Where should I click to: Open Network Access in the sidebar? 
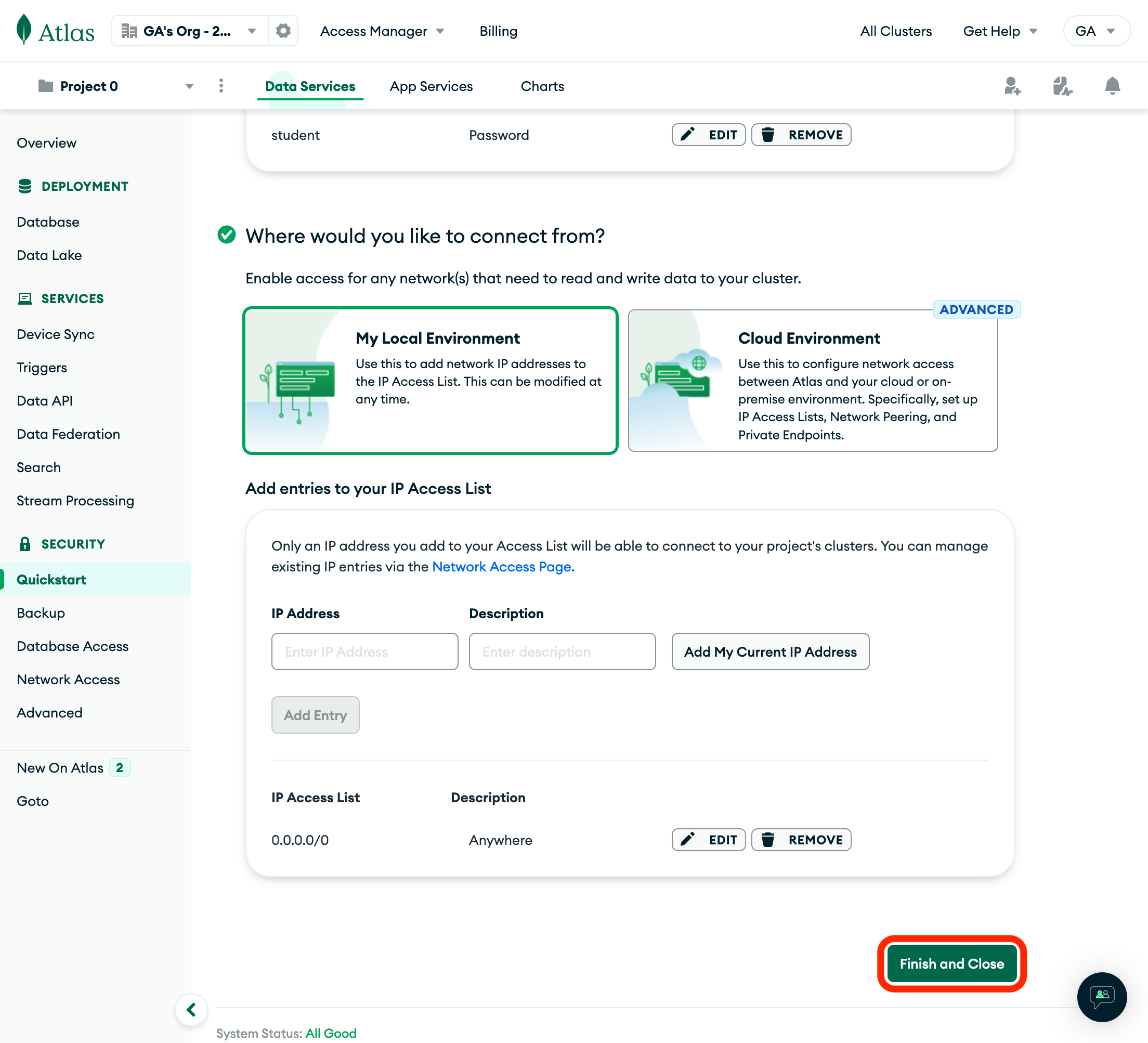coord(68,679)
